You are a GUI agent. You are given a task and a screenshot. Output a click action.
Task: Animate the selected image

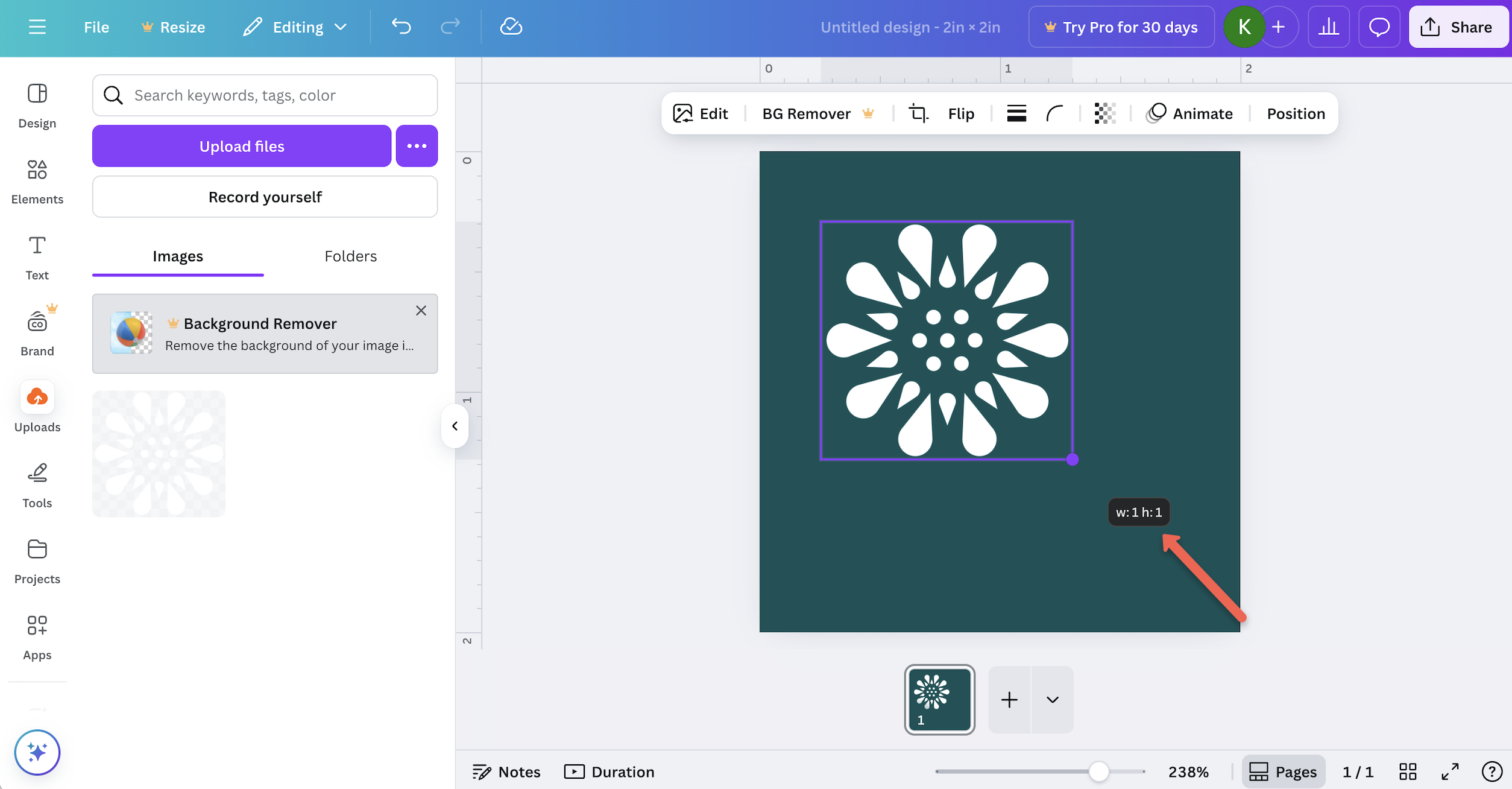tap(1189, 113)
